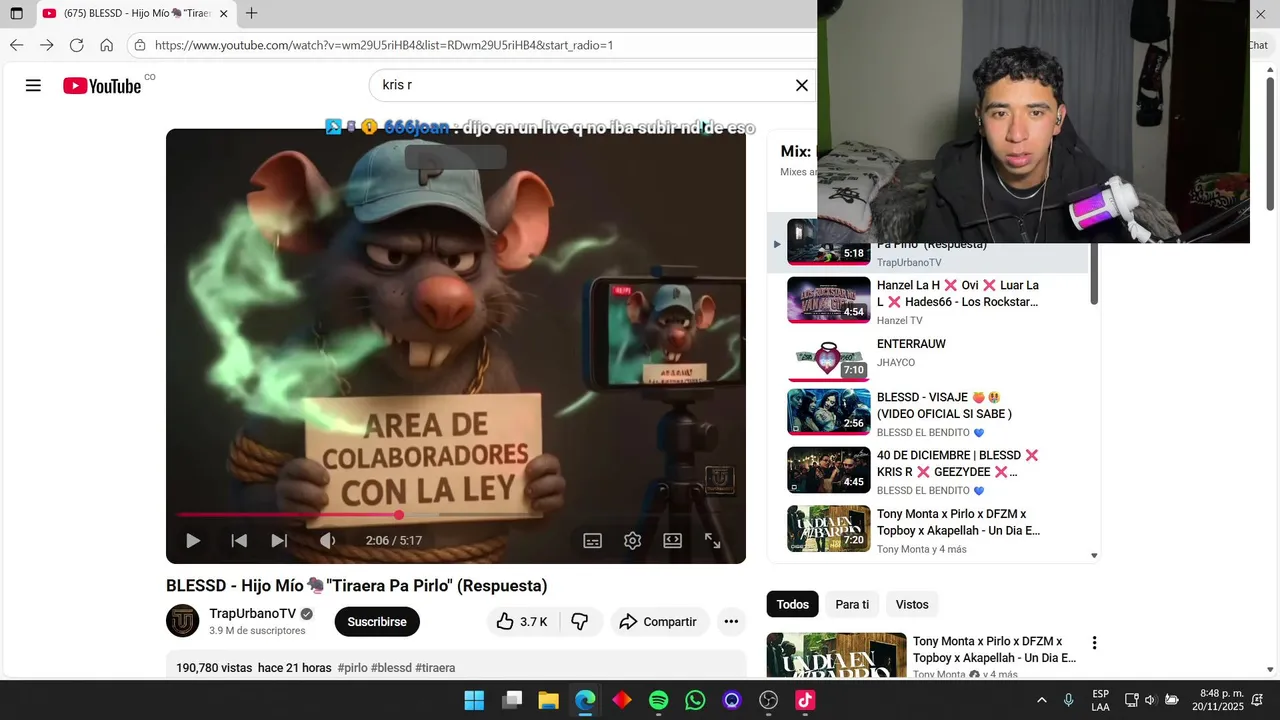Dislike the video
Screen dimensions: 1280x720
click(x=580, y=622)
